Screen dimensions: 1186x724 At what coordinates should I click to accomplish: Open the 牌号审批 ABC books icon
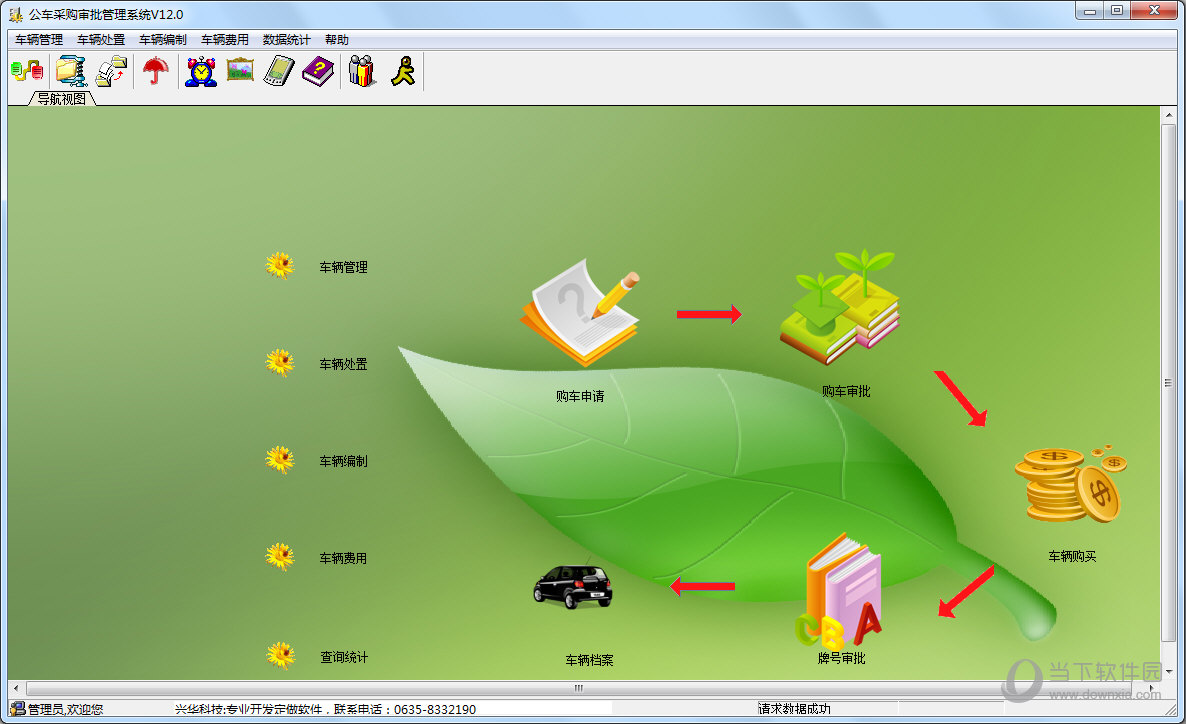point(840,589)
